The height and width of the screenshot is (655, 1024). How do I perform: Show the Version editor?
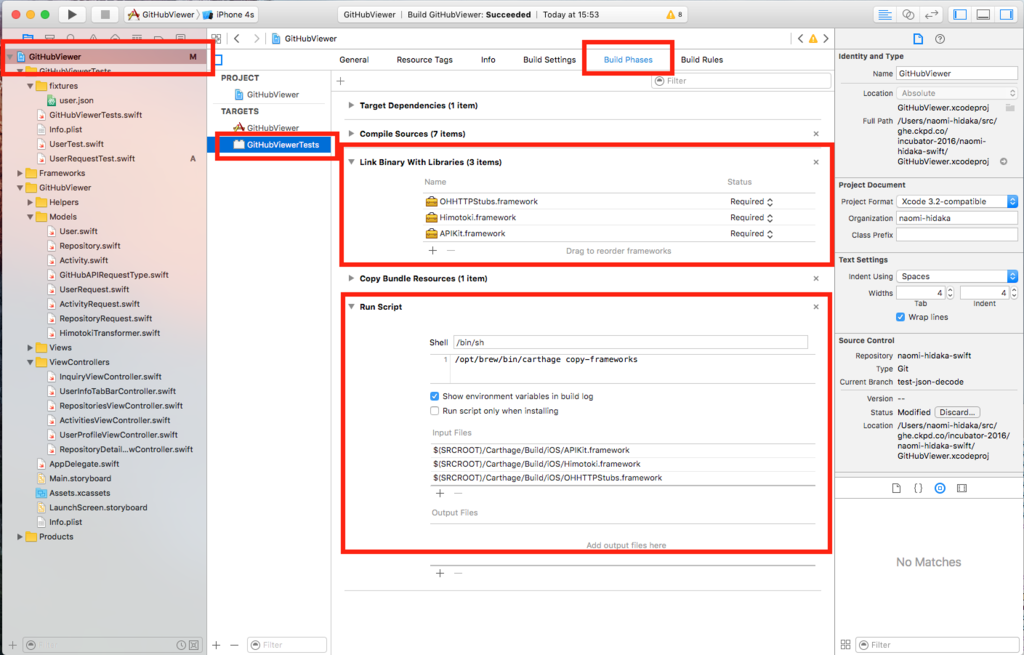931,14
